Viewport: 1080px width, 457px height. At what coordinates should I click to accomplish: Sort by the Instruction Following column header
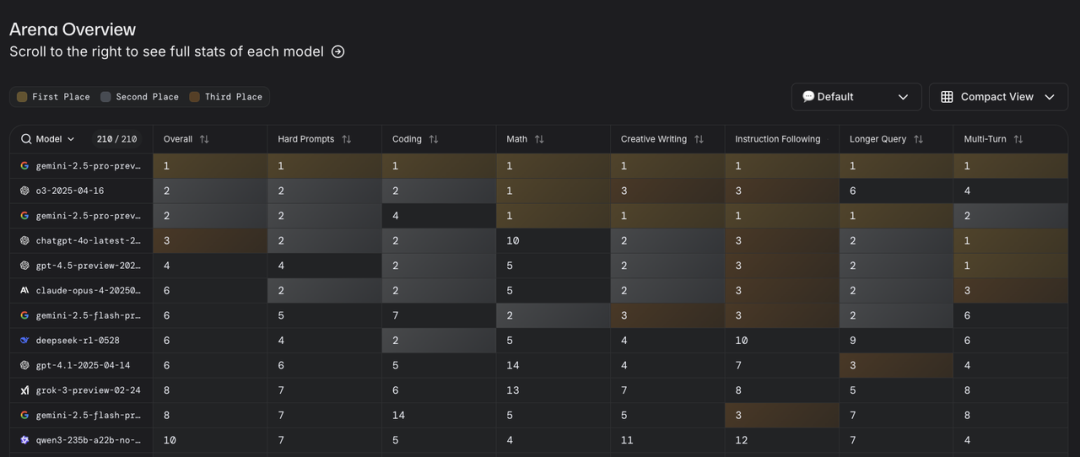(x=778, y=139)
